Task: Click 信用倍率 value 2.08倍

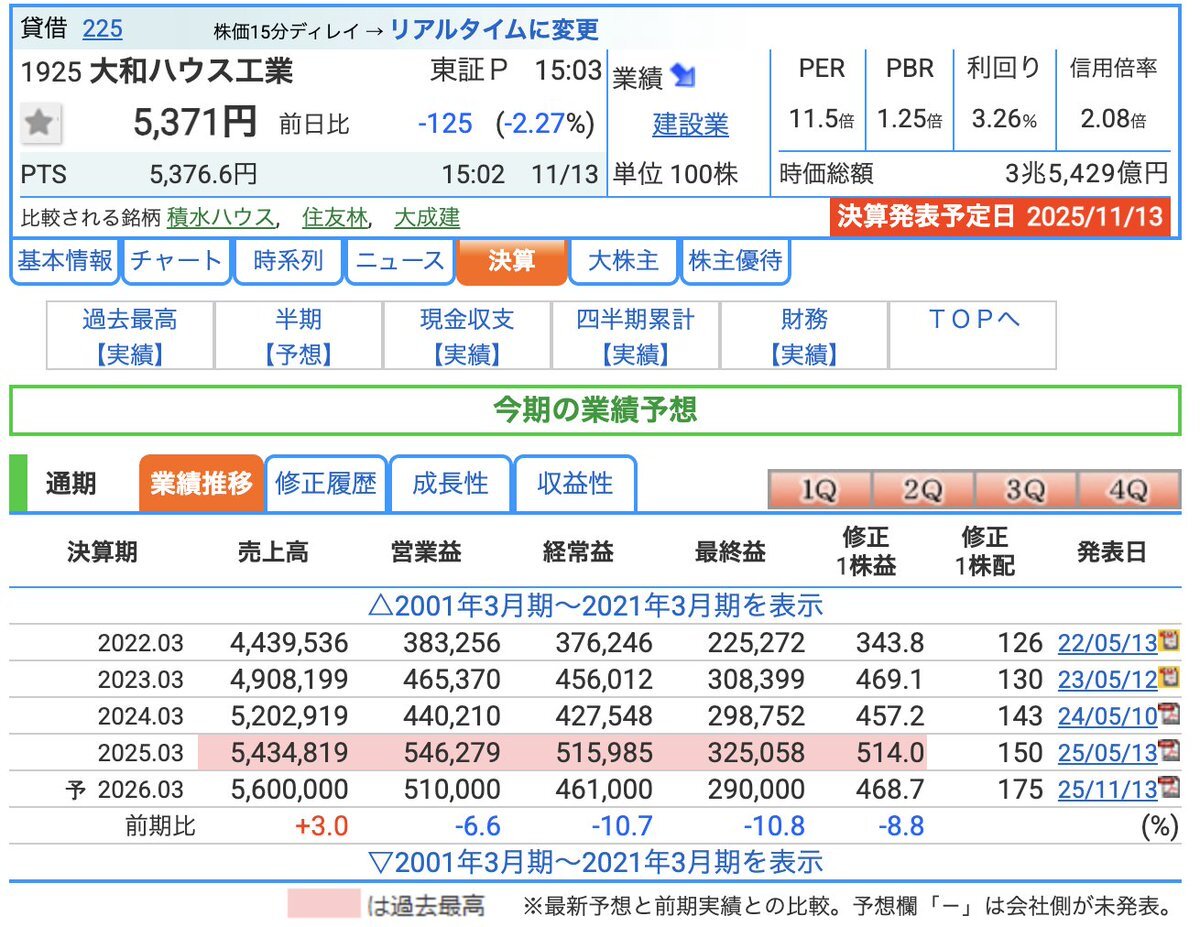Action: point(1113,119)
